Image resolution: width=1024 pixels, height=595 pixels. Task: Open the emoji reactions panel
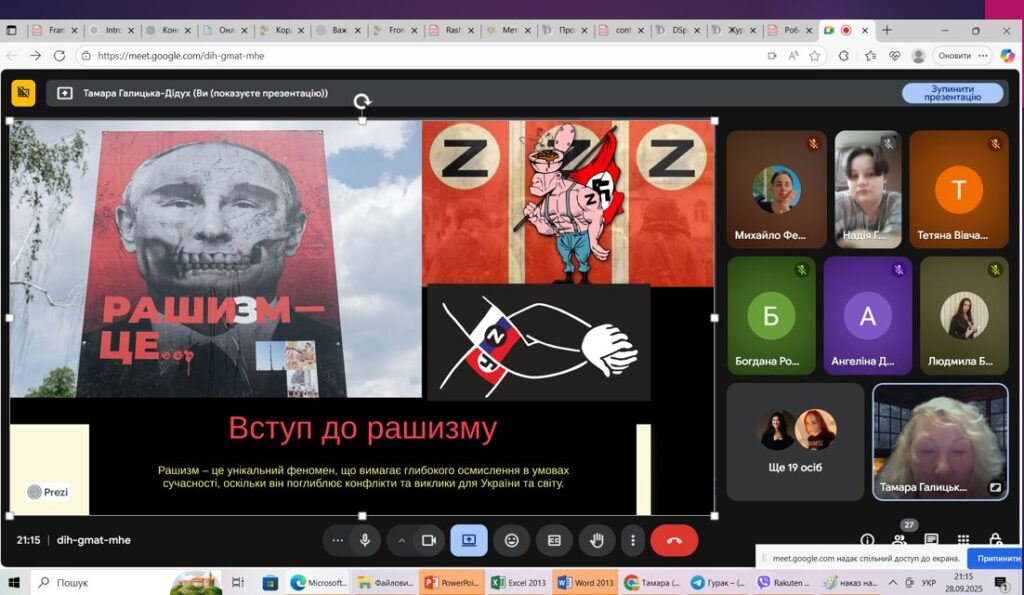point(512,540)
